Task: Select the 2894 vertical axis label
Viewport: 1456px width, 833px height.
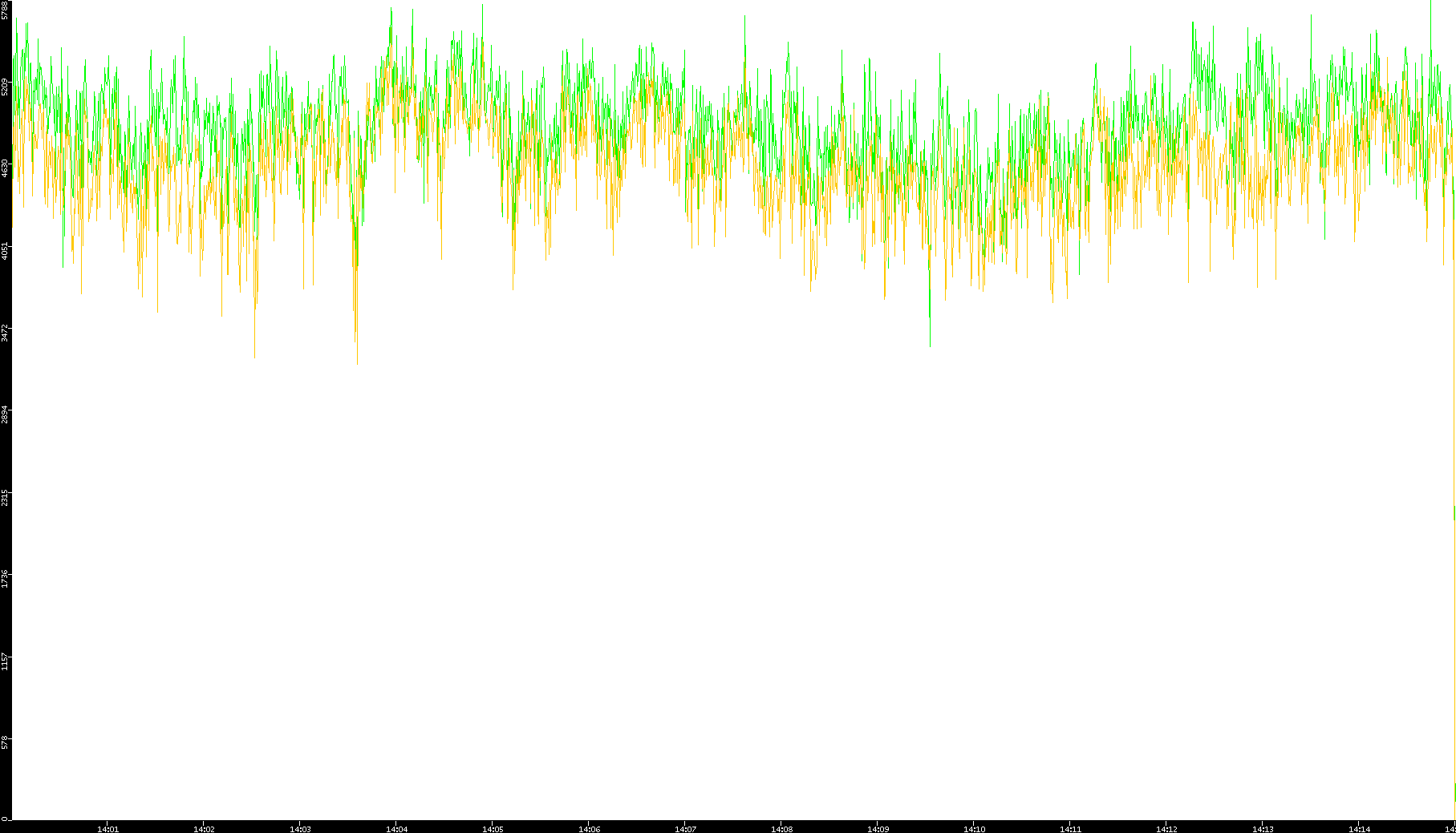Action: coord(5,414)
